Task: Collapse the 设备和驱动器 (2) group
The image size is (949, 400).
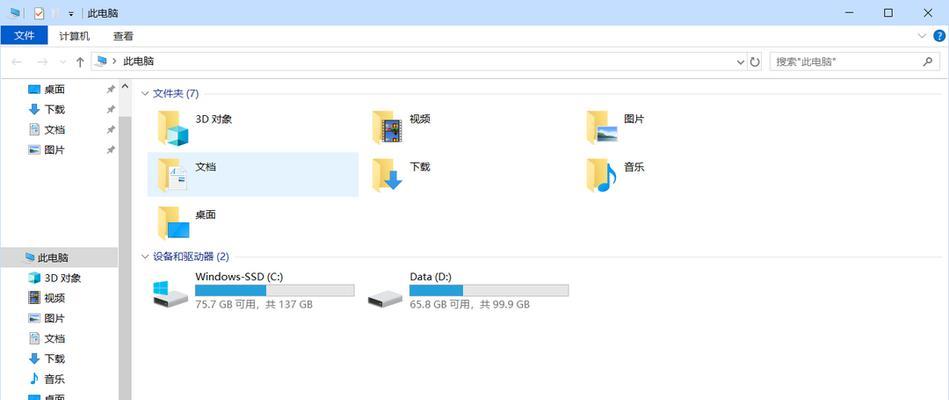Action: click(x=145, y=257)
